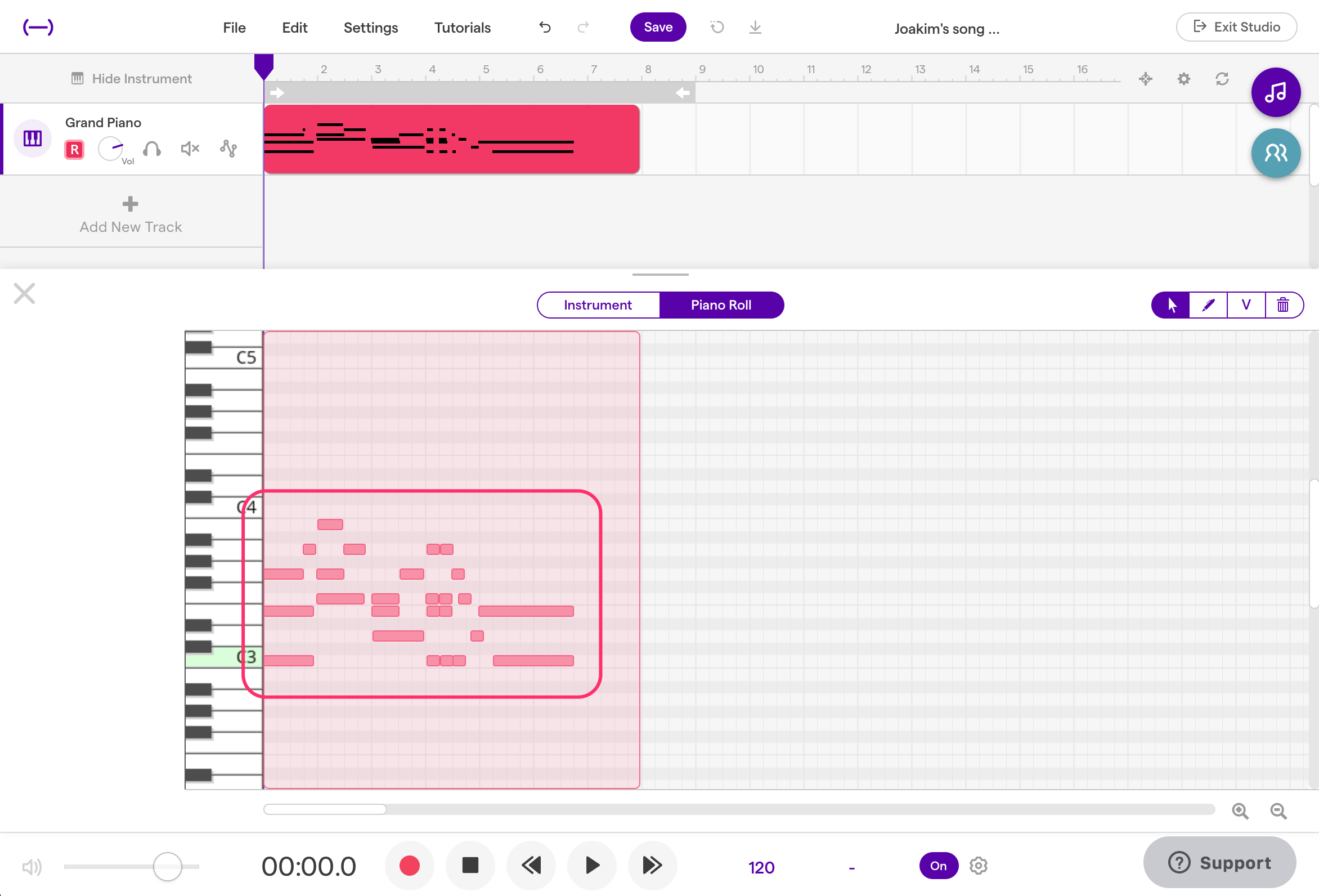Open the timeline gear settings icon

pyautogui.click(x=1183, y=79)
